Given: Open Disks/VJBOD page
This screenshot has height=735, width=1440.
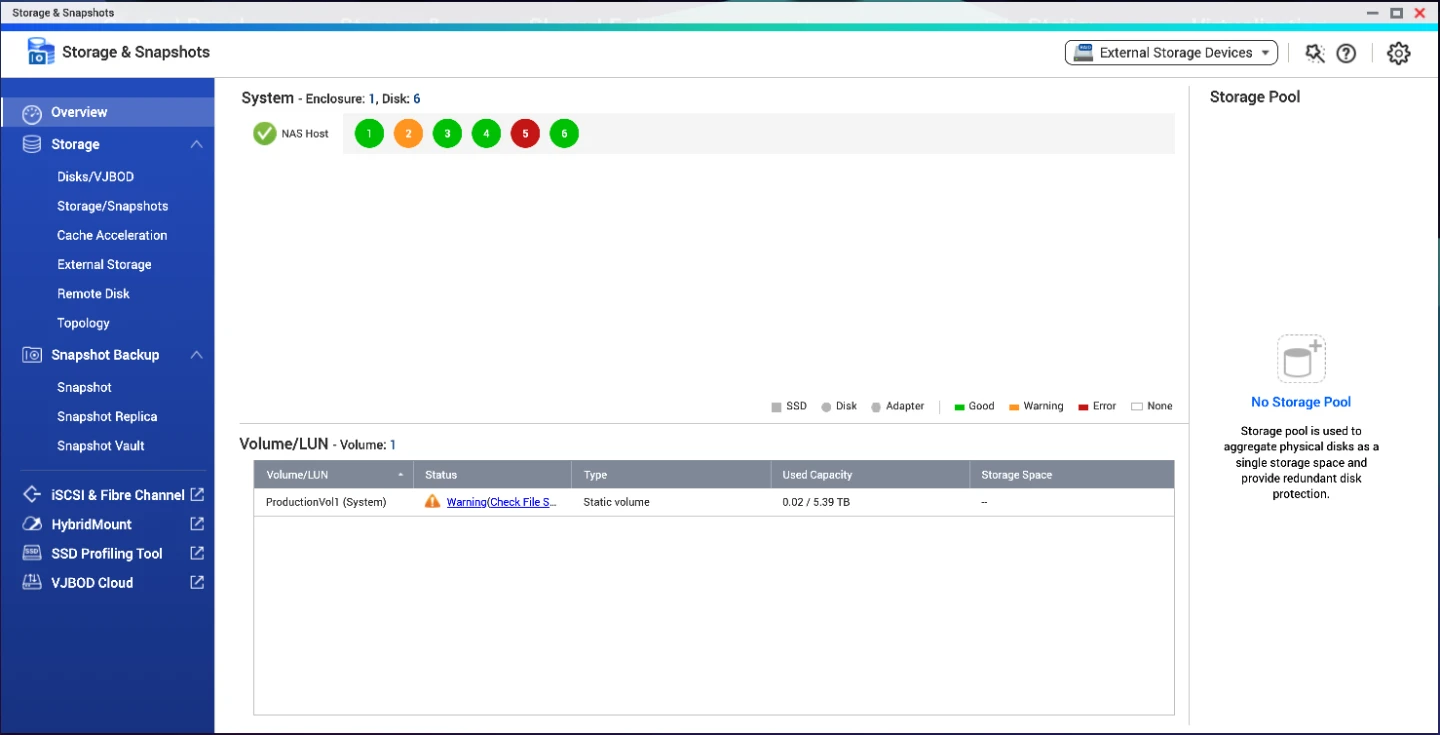Looking at the screenshot, I should (x=95, y=176).
